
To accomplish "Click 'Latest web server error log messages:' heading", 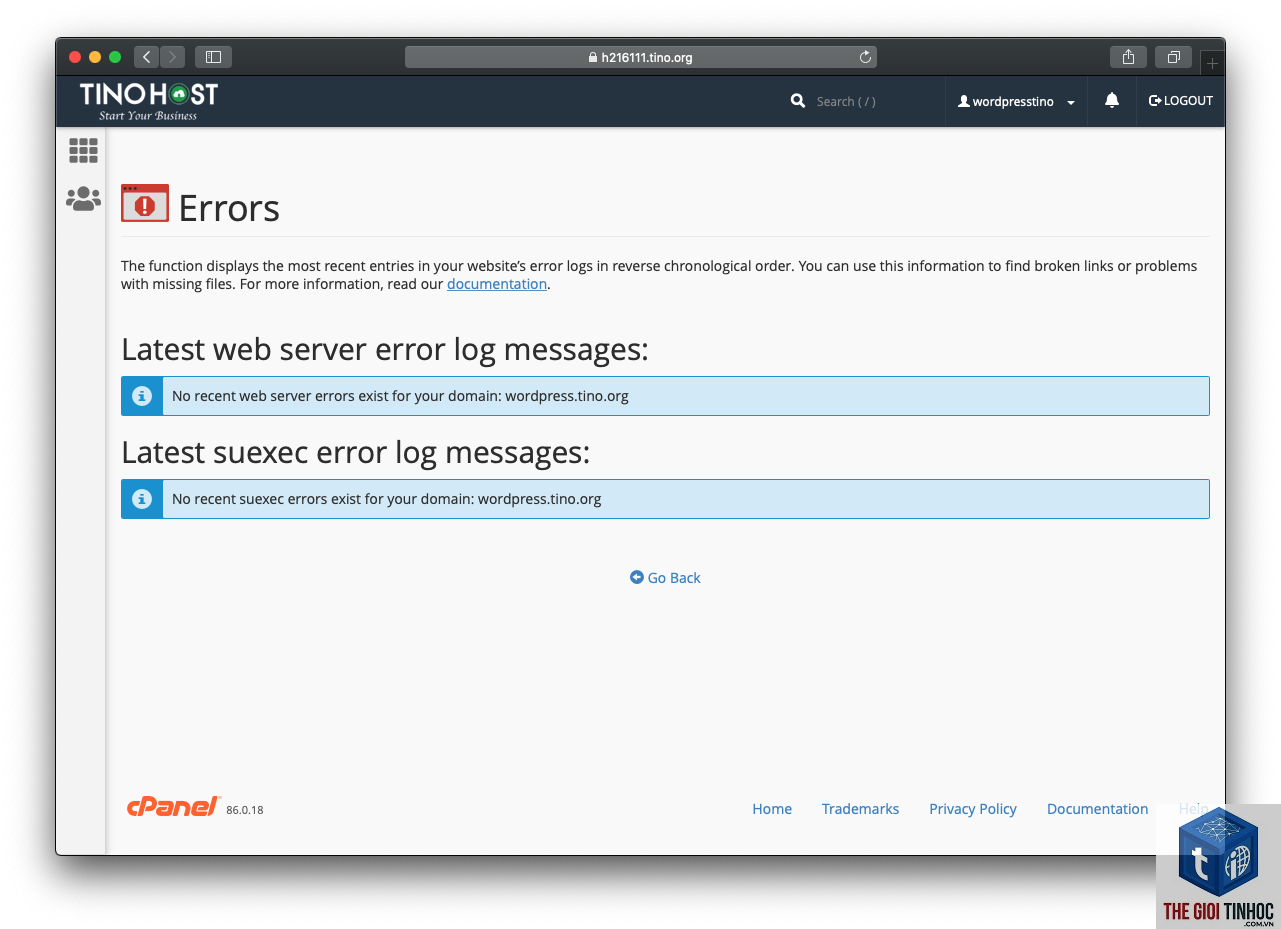I will point(385,350).
